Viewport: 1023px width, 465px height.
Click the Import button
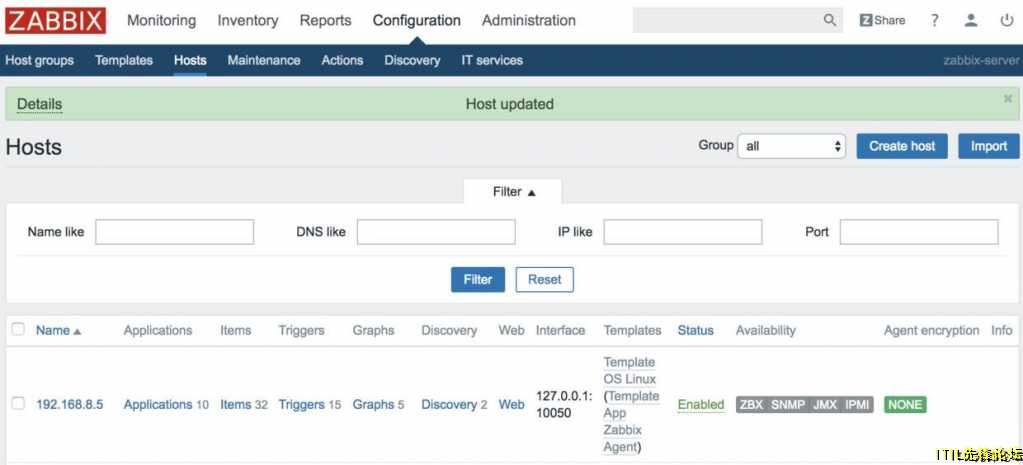tap(988, 146)
